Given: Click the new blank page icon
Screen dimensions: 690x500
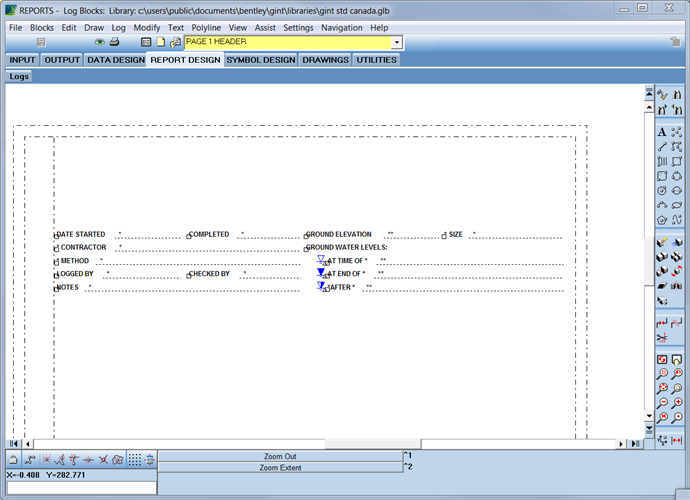Looking at the screenshot, I should (161, 42).
